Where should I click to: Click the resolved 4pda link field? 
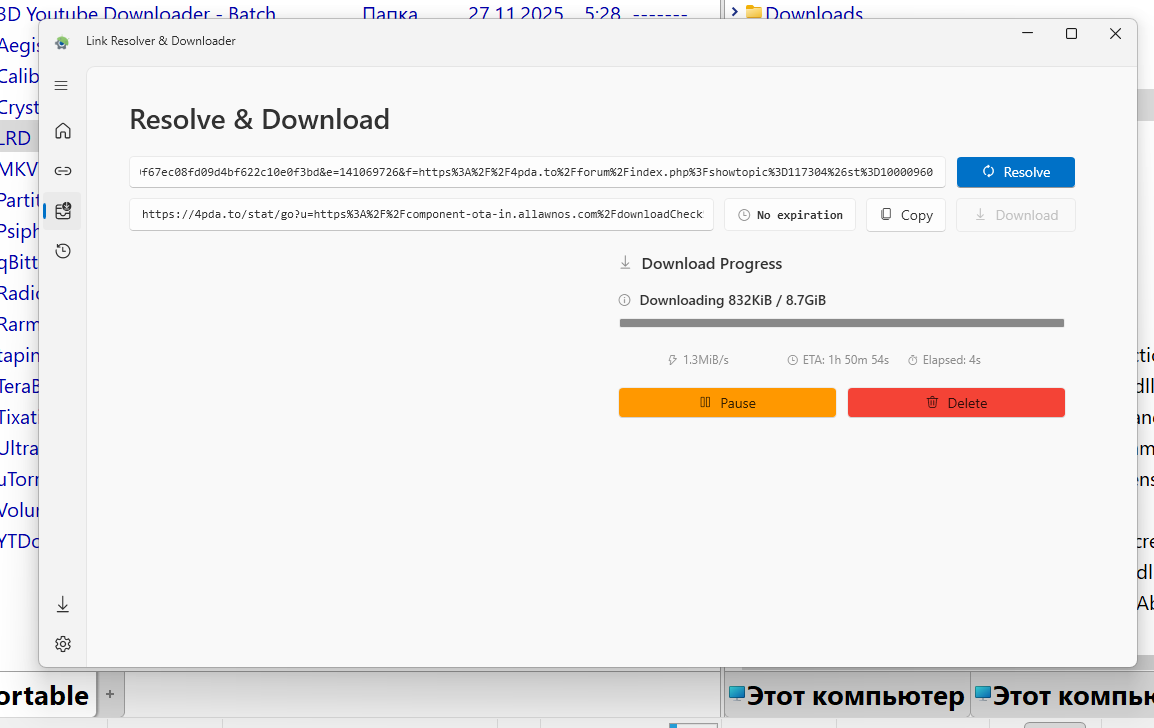coord(421,214)
